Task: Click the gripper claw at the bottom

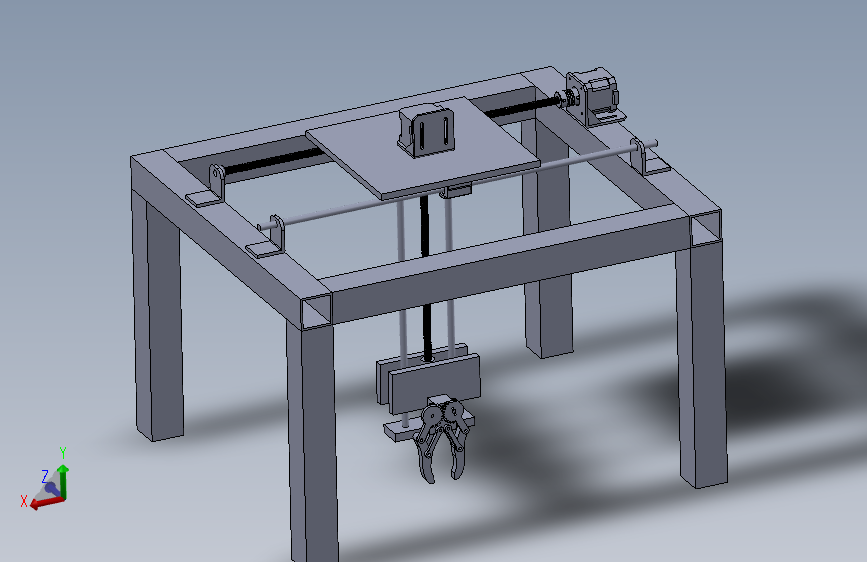Action: point(442,441)
